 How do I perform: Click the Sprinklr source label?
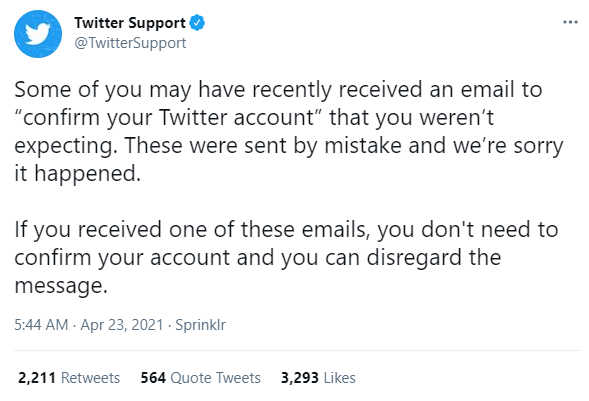(201, 325)
